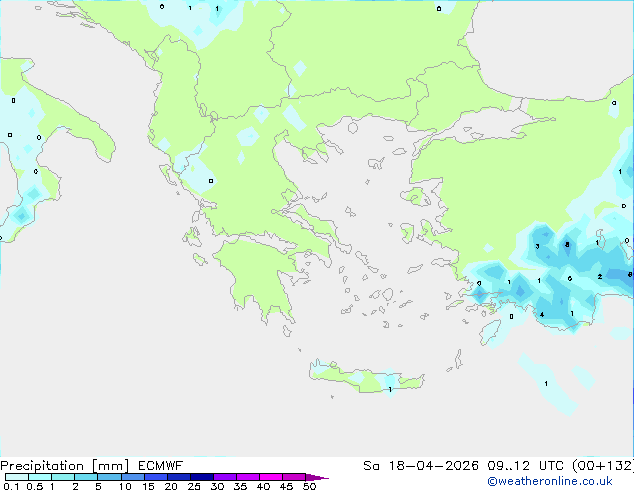Select the 10–15 mm legend color swatch
The height and width of the screenshot is (490, 634).
(132, 477)
